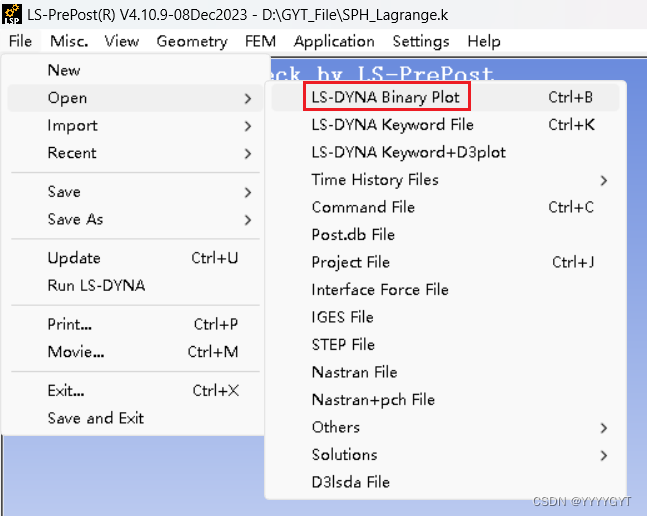Expand the Save As submenu
647x516 pixels.
pyautogui.click(x=135, y=219)
